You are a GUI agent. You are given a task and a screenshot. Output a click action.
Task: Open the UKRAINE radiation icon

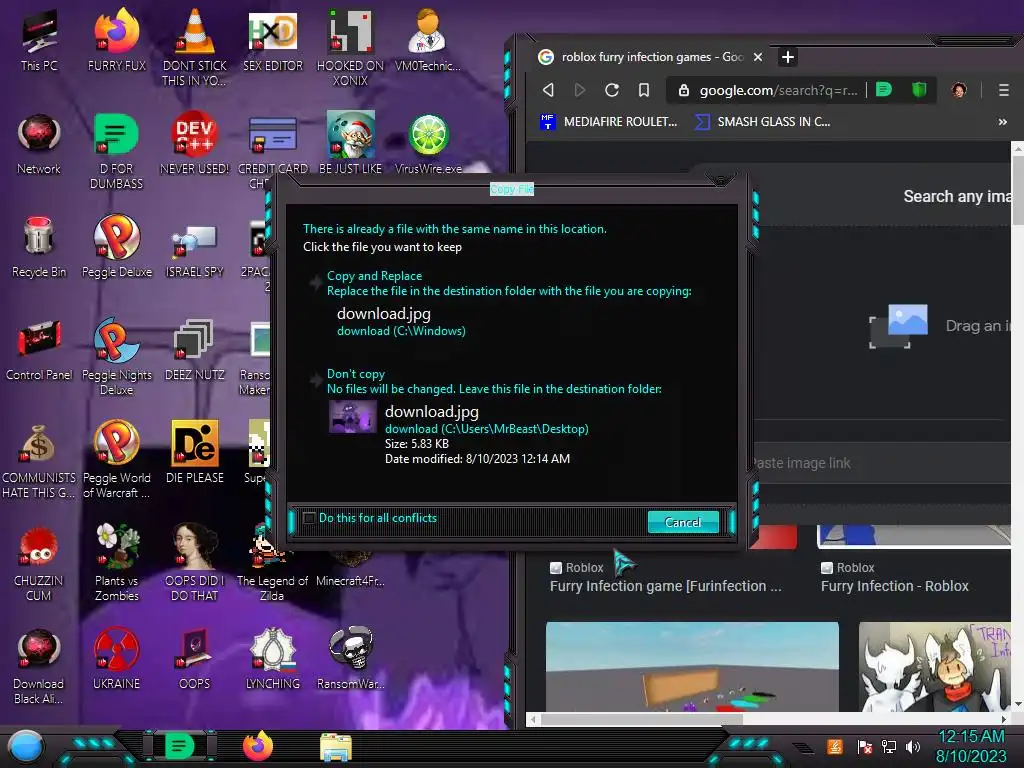click(x=116, y=658)
